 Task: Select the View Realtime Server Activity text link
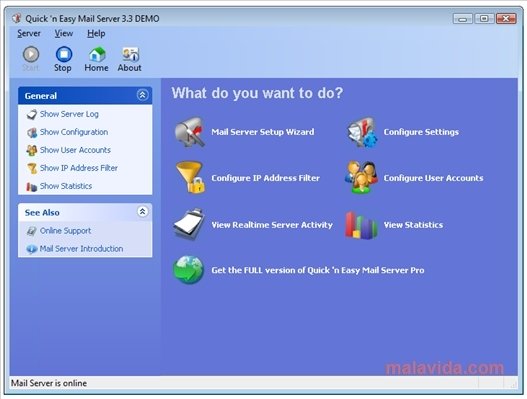click(x=272, y=225)
